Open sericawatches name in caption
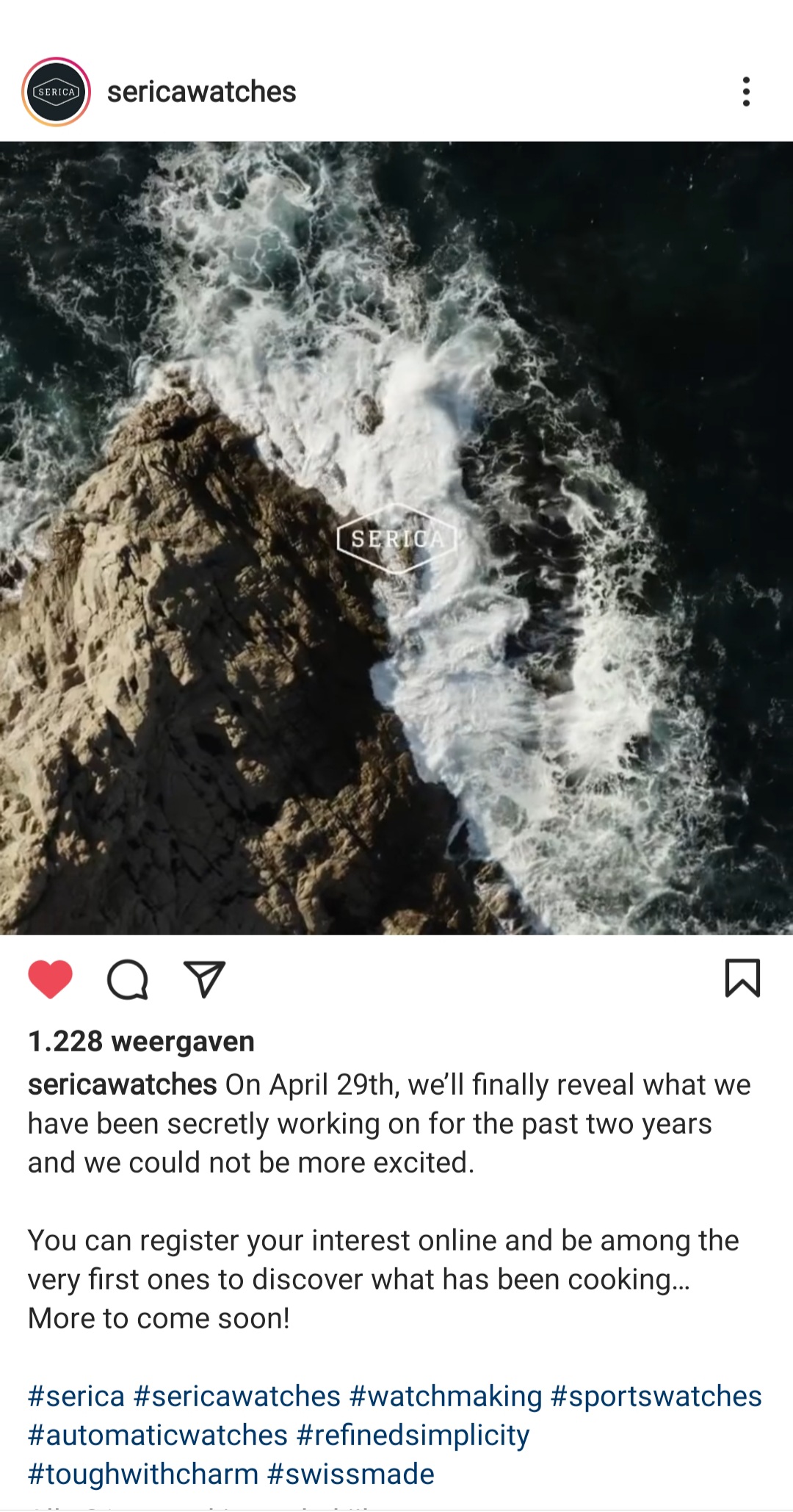The width and height of the screenshot is (793, 1512). coord(122,1084)
